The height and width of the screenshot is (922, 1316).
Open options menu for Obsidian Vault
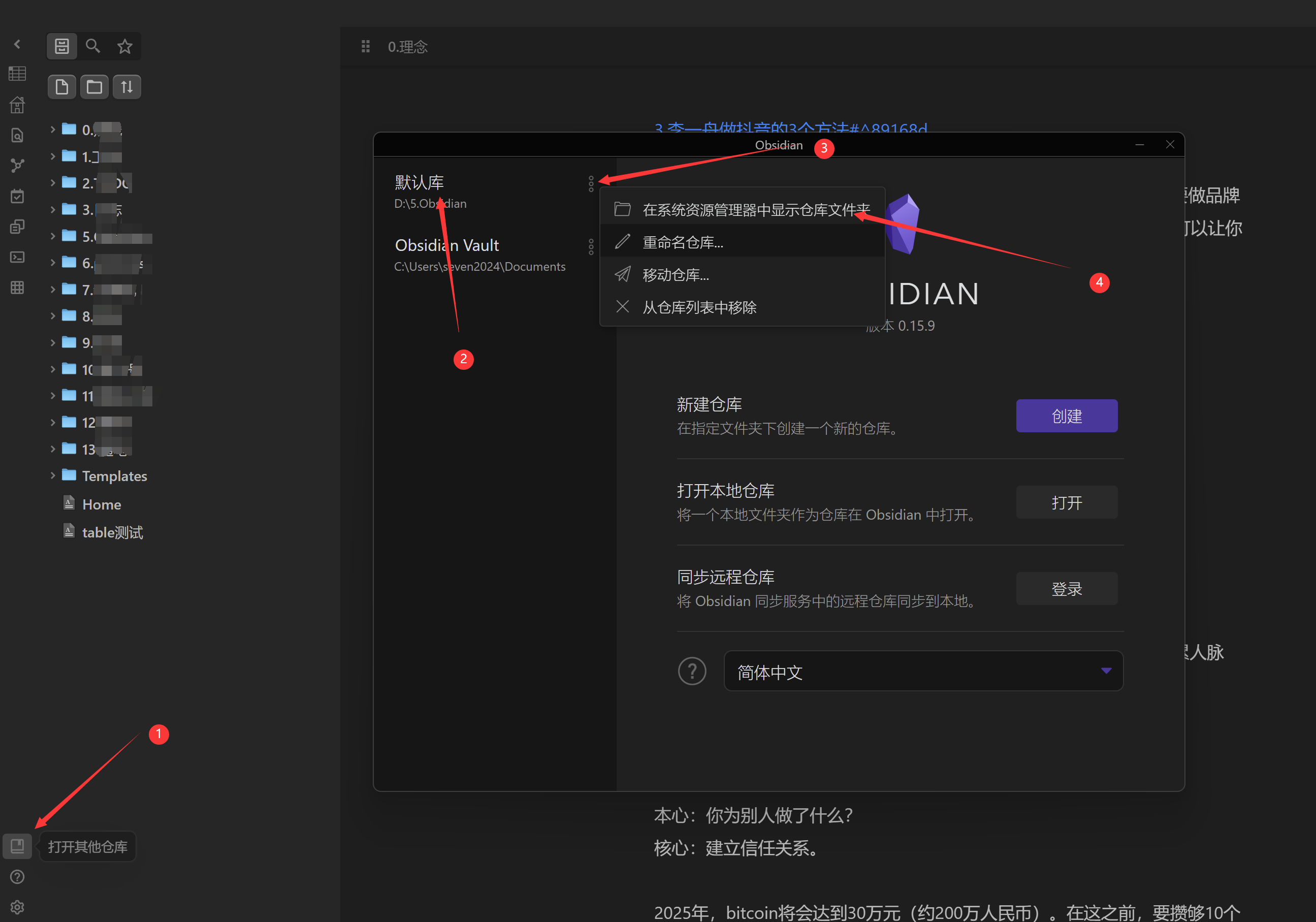(x=591, y=247)
